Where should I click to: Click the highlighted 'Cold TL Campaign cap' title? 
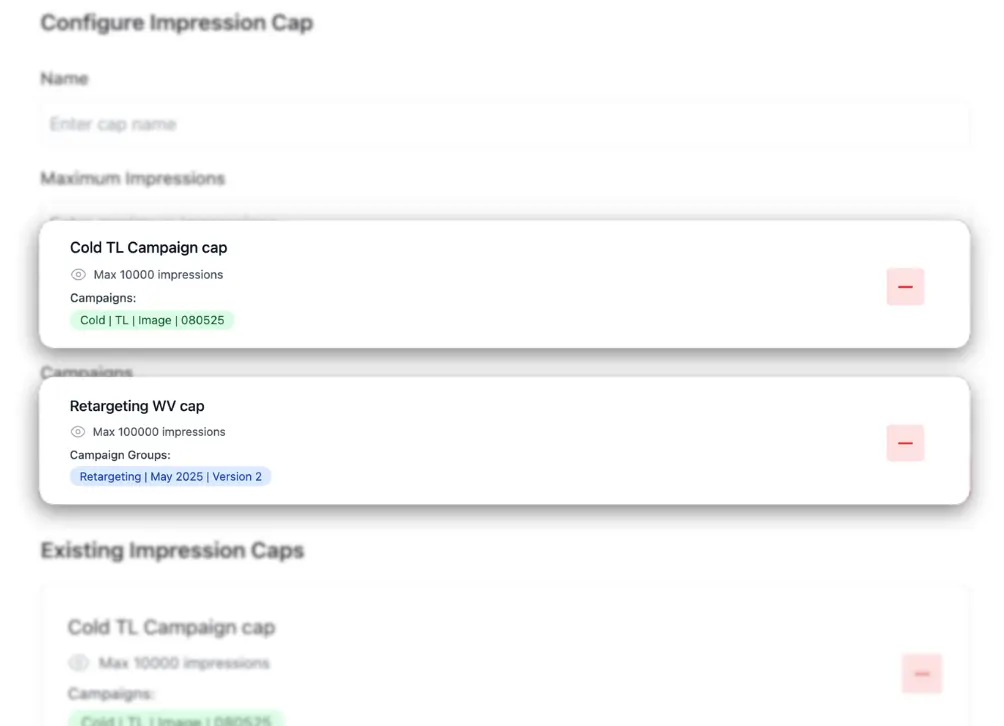click(x=148, y=248)
